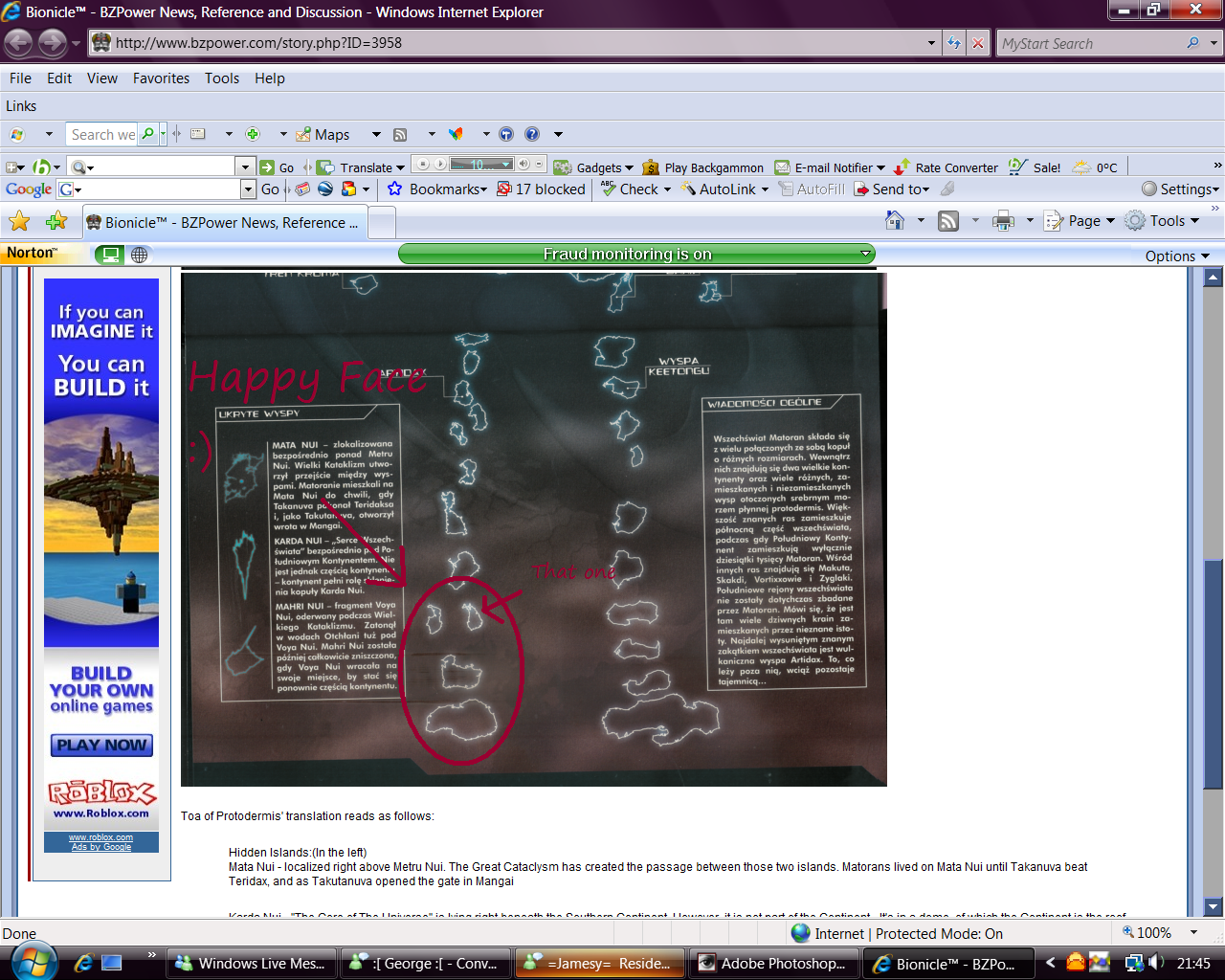The image size is (1225, 980).
Task: Open the www.roblox.com ad link
Action: pyautogui.click(x=100, y=837)
